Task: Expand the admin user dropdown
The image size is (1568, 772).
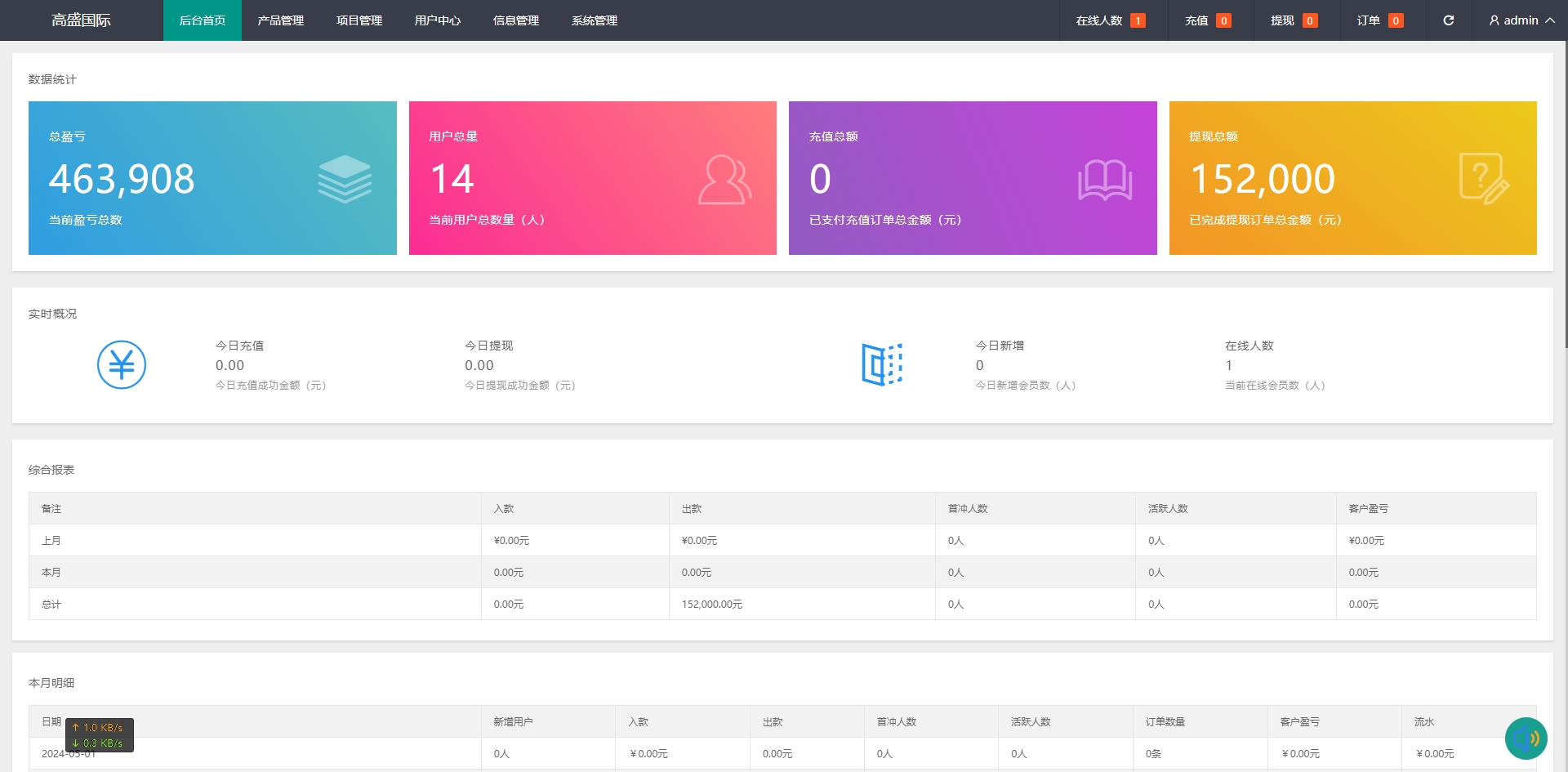Action: pos(1521,20)
